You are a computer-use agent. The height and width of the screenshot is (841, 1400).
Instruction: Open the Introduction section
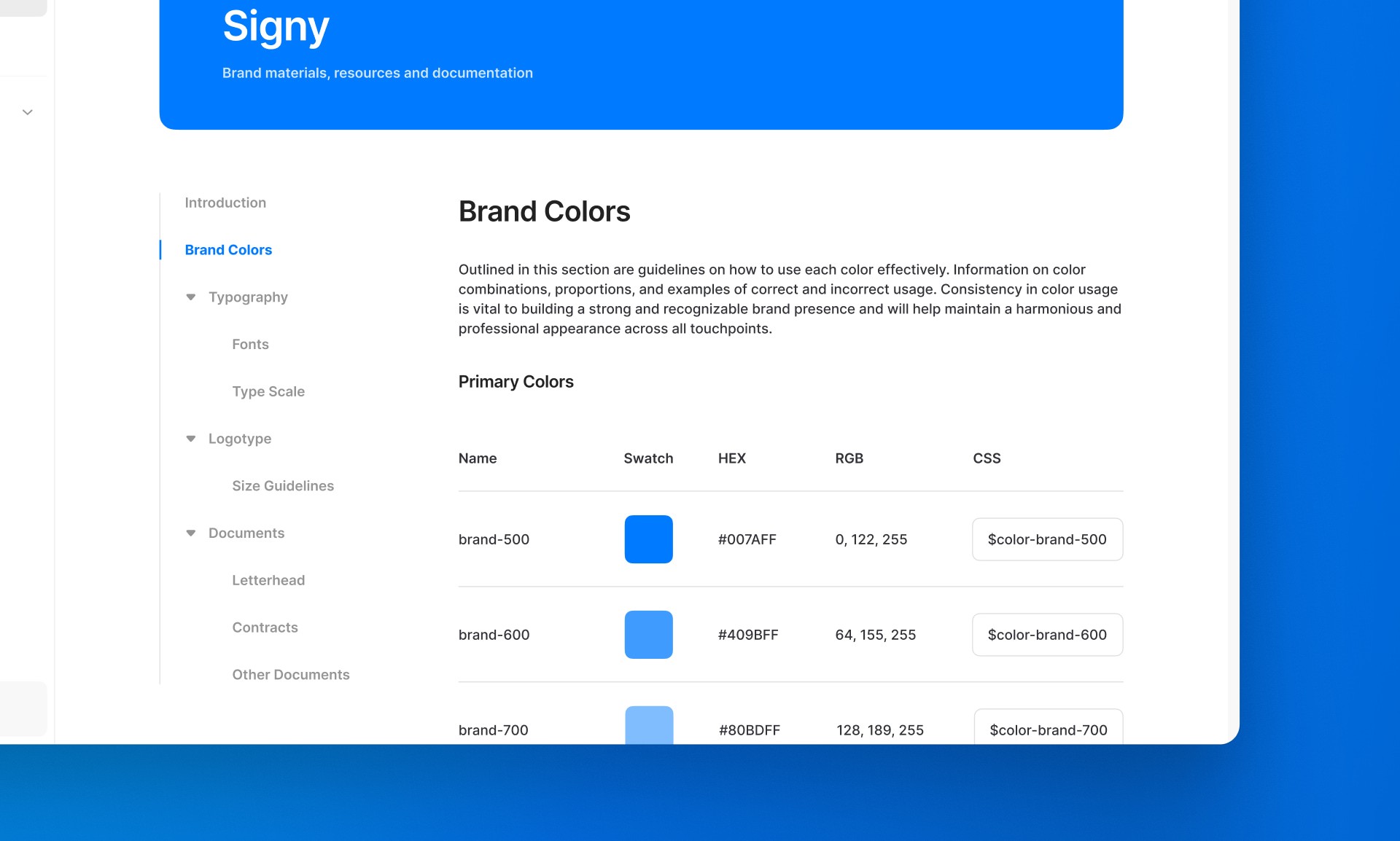225,203
